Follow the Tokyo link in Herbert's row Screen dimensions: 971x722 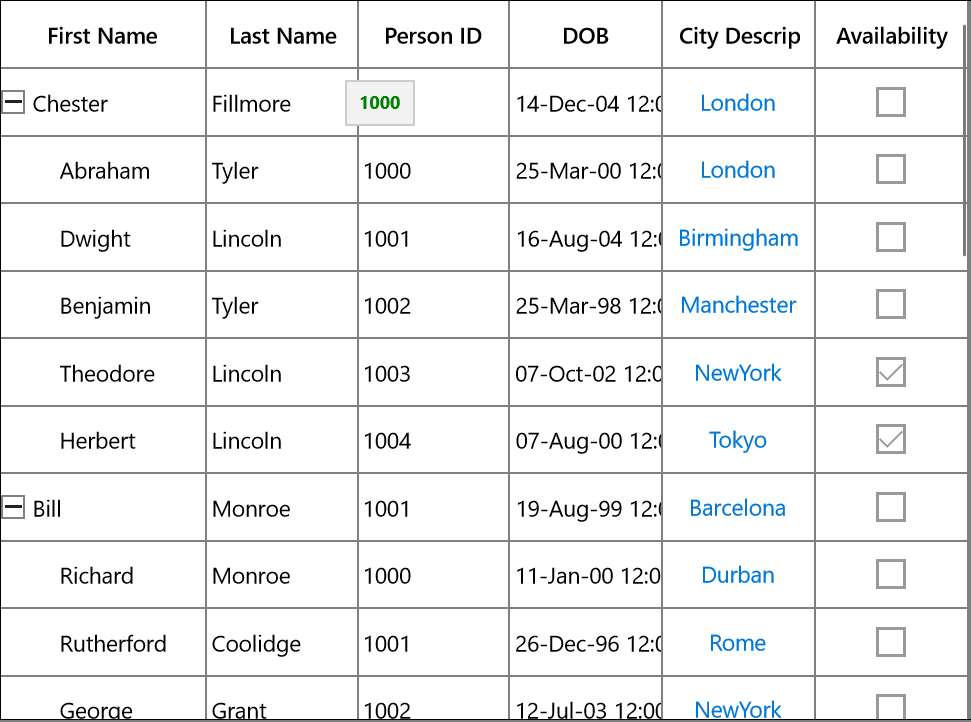tap(738, 440)
